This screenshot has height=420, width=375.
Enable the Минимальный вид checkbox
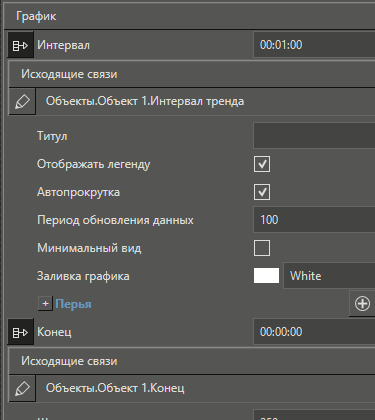pyautogui.click(x=262, y=248)
